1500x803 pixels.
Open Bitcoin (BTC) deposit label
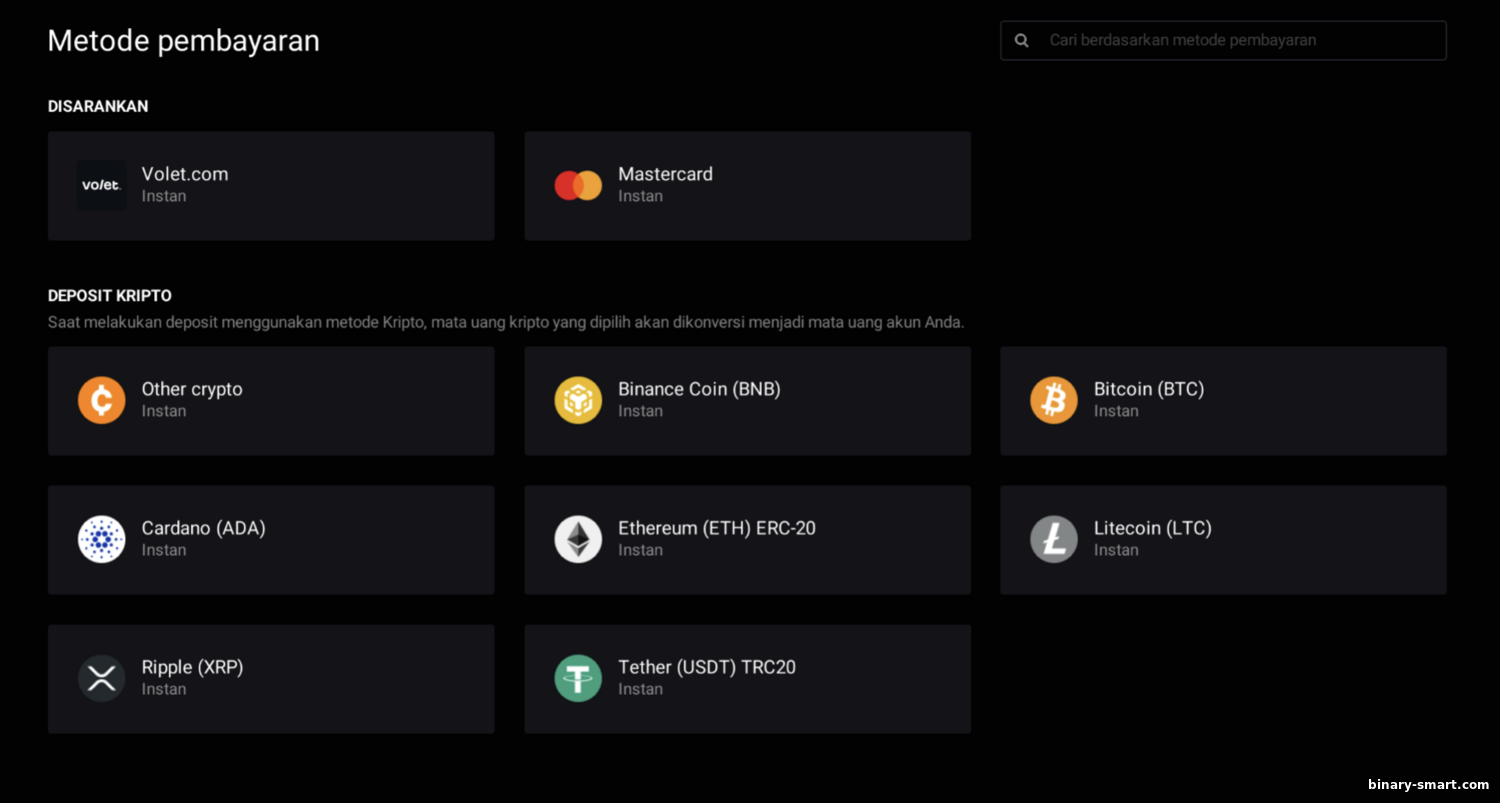click(x=1148, y=389)
